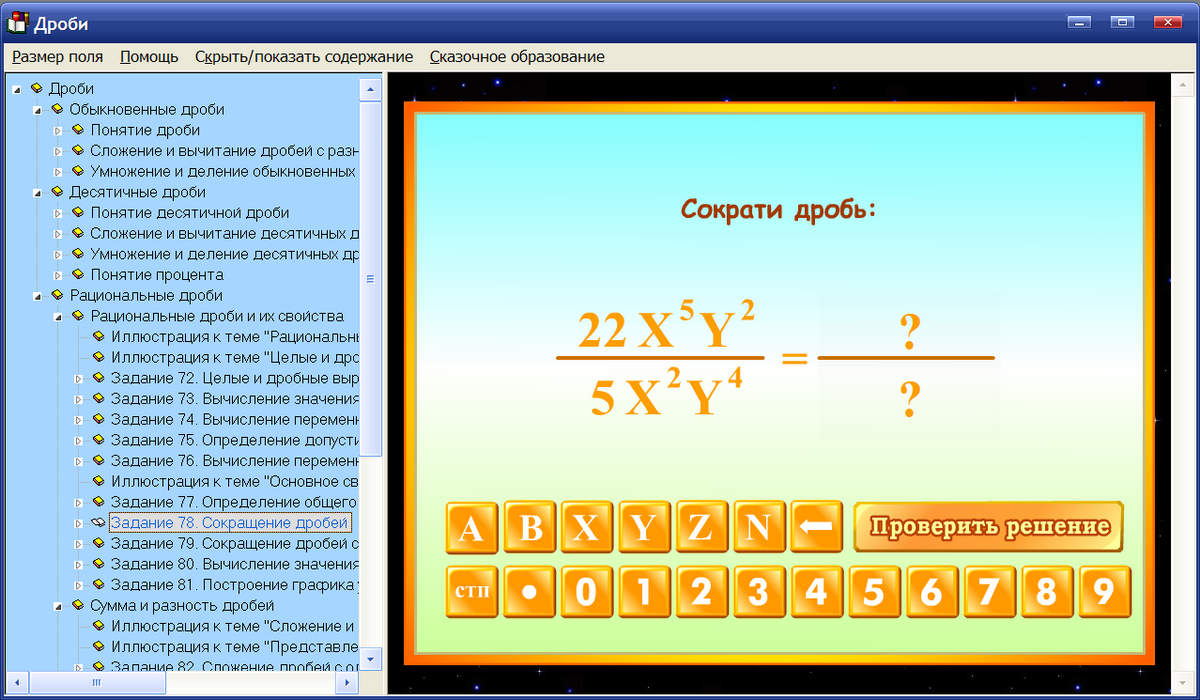Enter digit 0 from the keypad
Image resolution: width=1200 pixels, height=700 pixels.
tap(586, 592)
